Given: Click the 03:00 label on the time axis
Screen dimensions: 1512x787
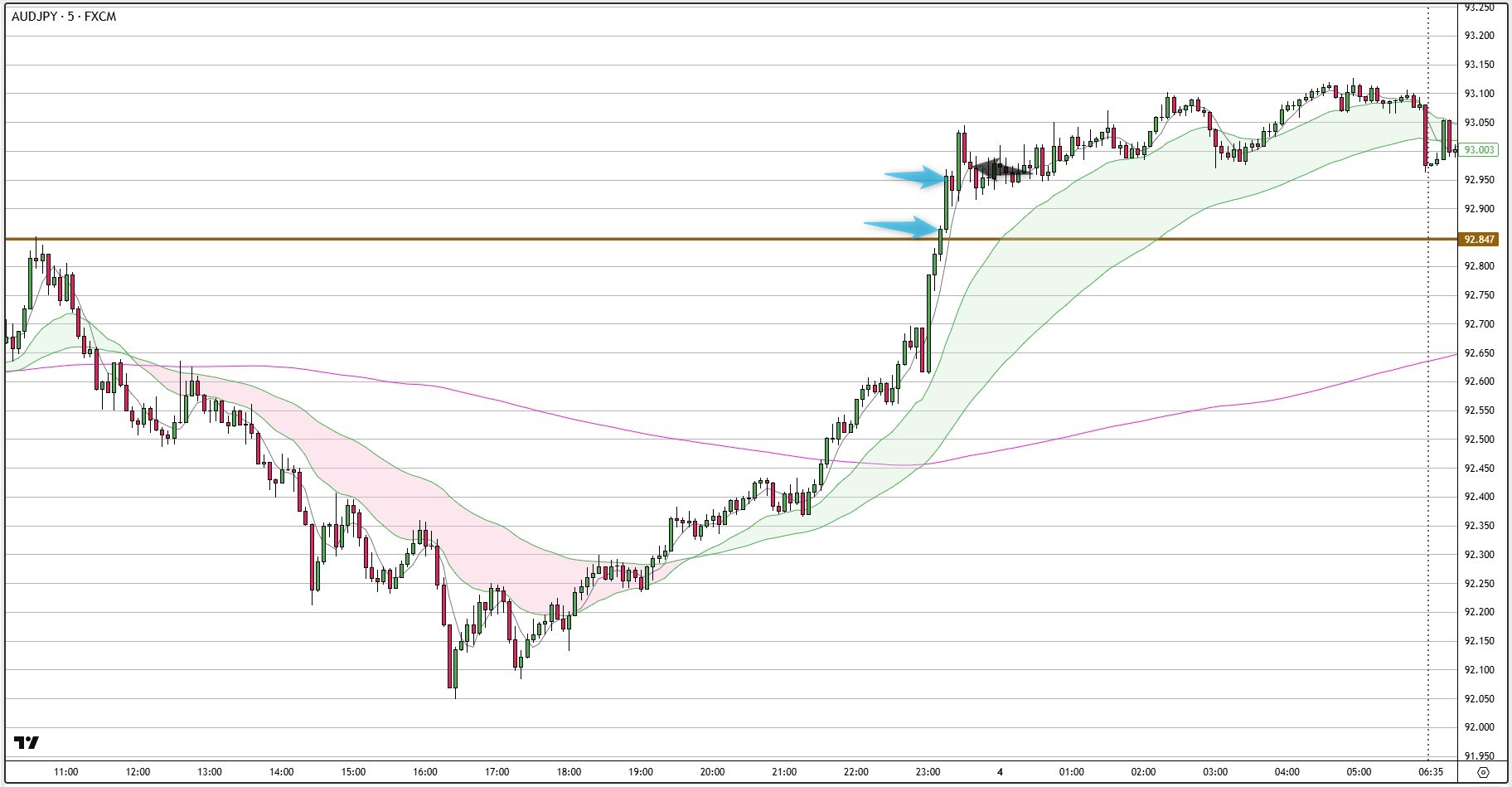Looking at the screenshot, I should (1215, 772).
